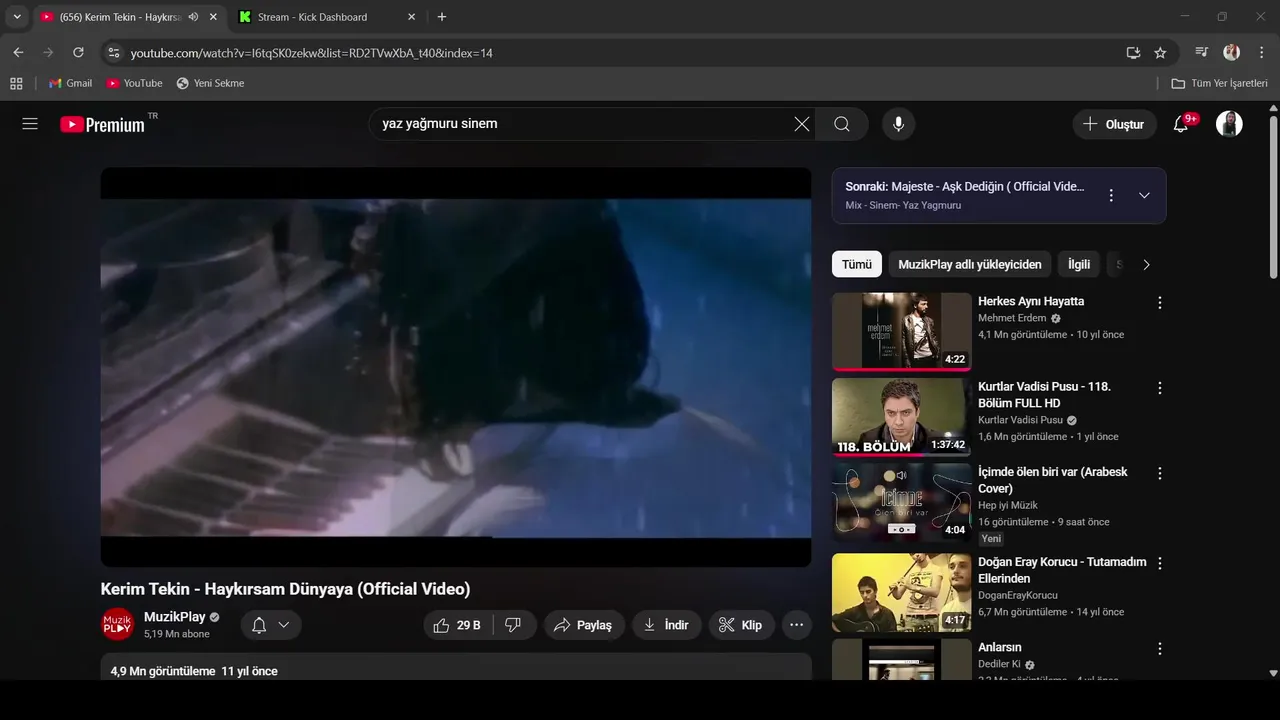1280x720 pixels.
Task: Open the MuzikPlay channel avatar
Action: 118,624
